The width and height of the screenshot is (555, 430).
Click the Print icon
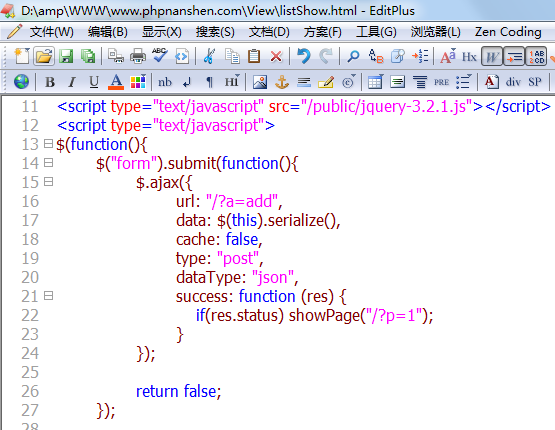pos(138,56)
